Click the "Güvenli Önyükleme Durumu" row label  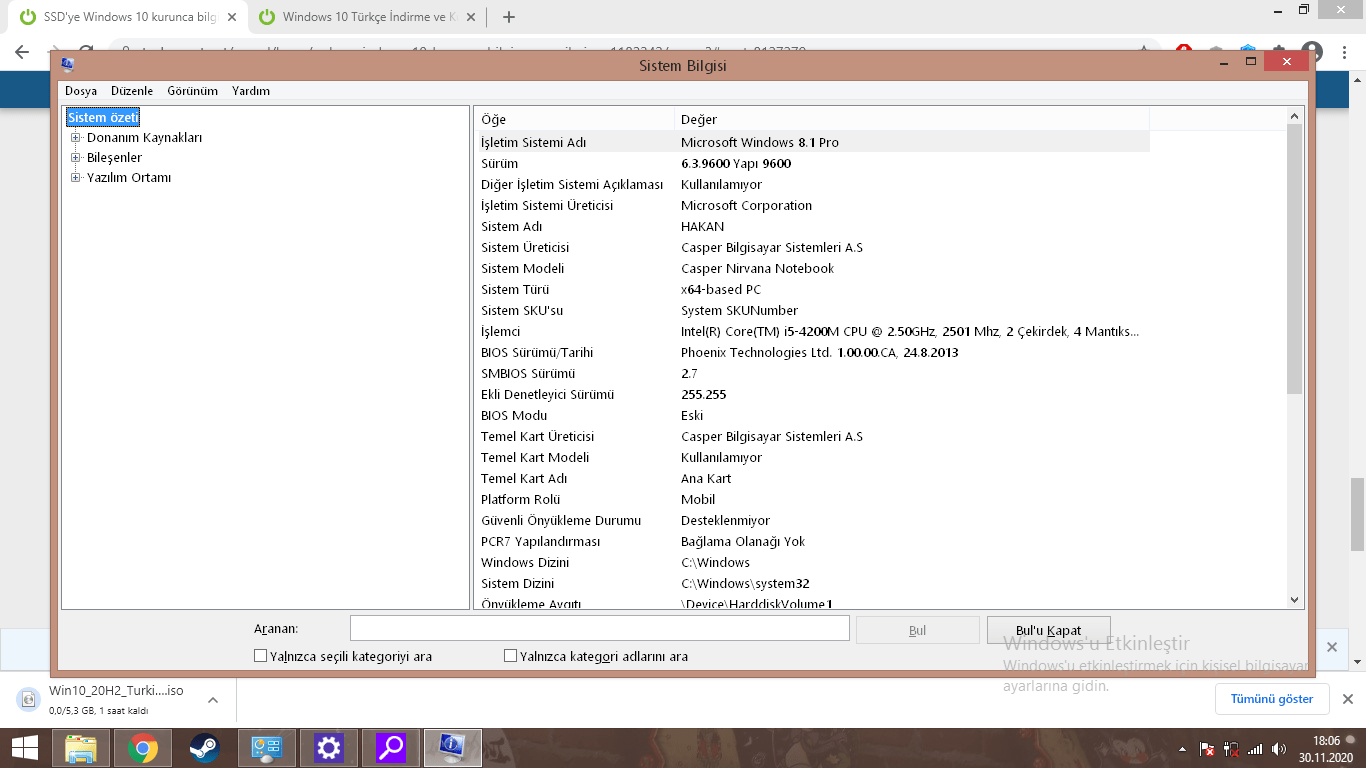tap(561, 520)
